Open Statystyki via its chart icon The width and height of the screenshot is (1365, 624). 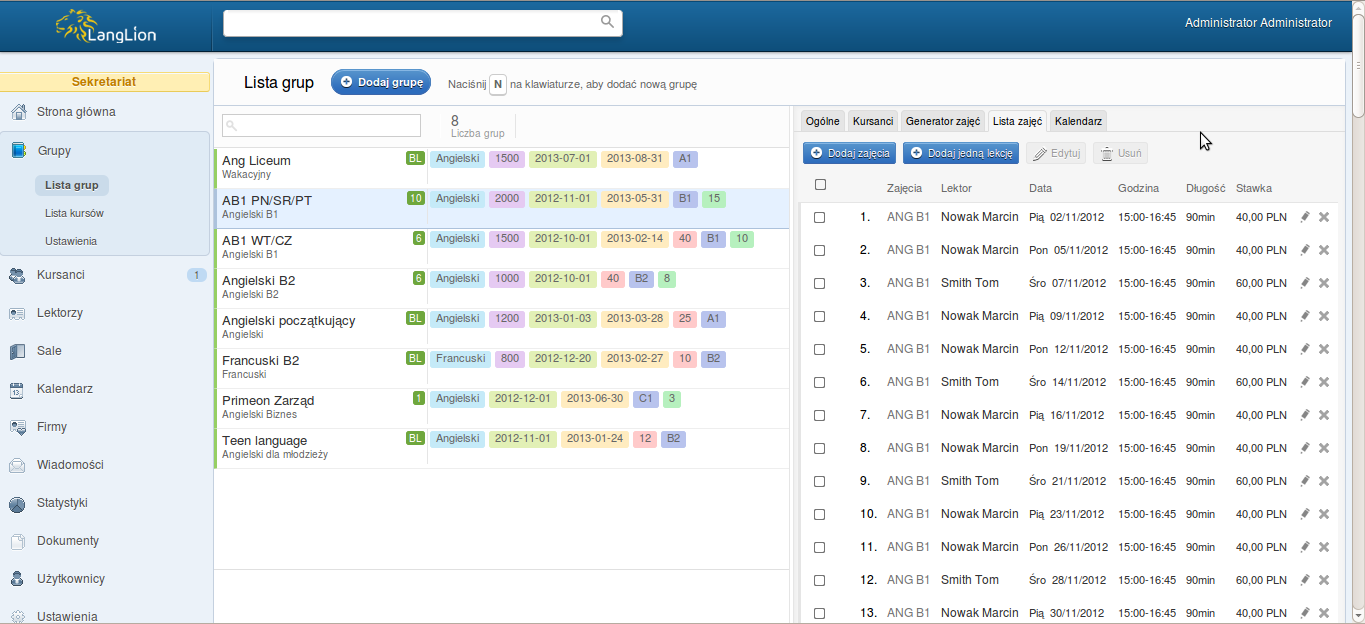coord(17,503)
